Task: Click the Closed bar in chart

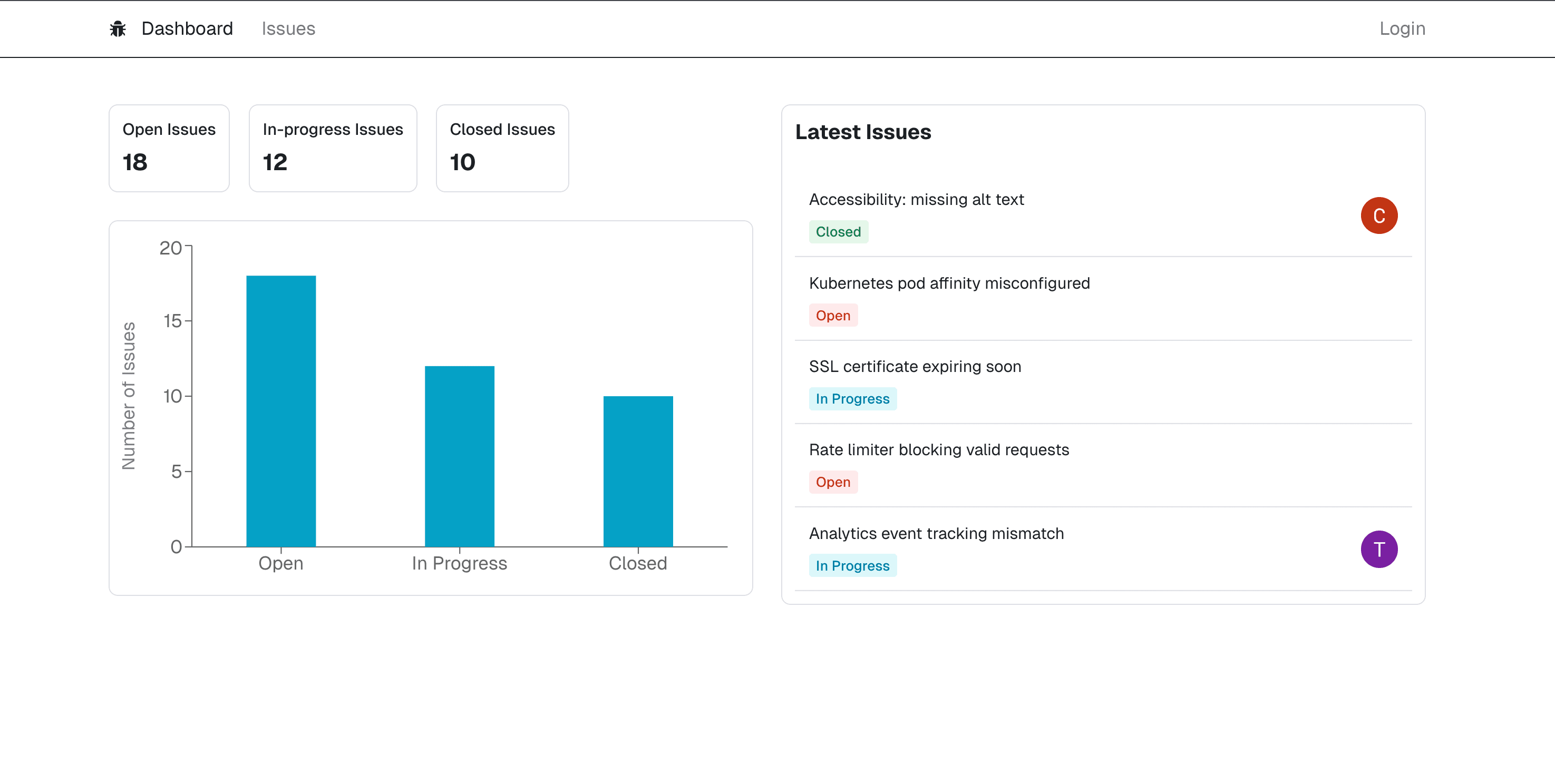Action: click(637, 472)
